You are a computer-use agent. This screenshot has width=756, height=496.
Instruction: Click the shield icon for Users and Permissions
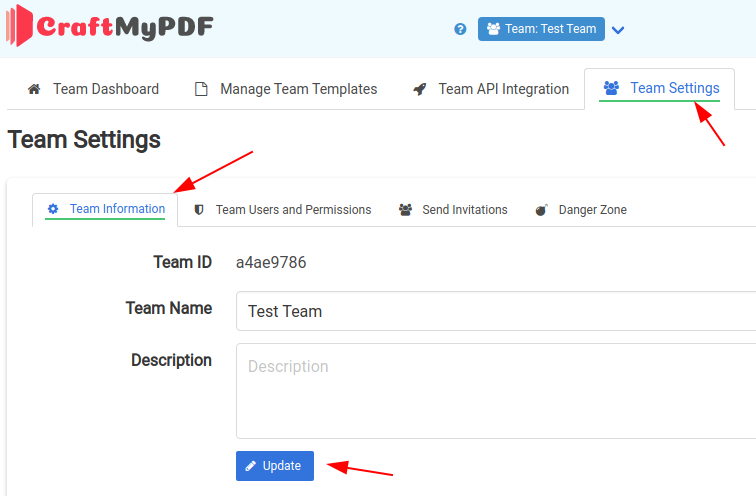tap(199, 210)
